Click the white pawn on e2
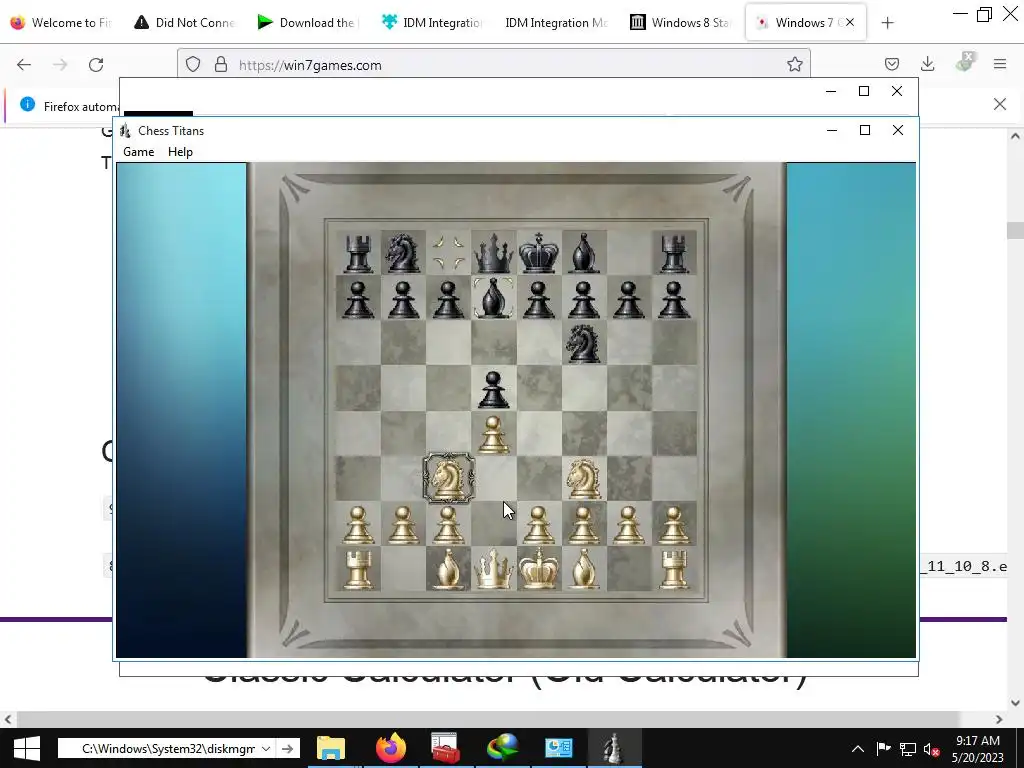The height and width of the screenshot is (768, 1024). click(539, 524)
